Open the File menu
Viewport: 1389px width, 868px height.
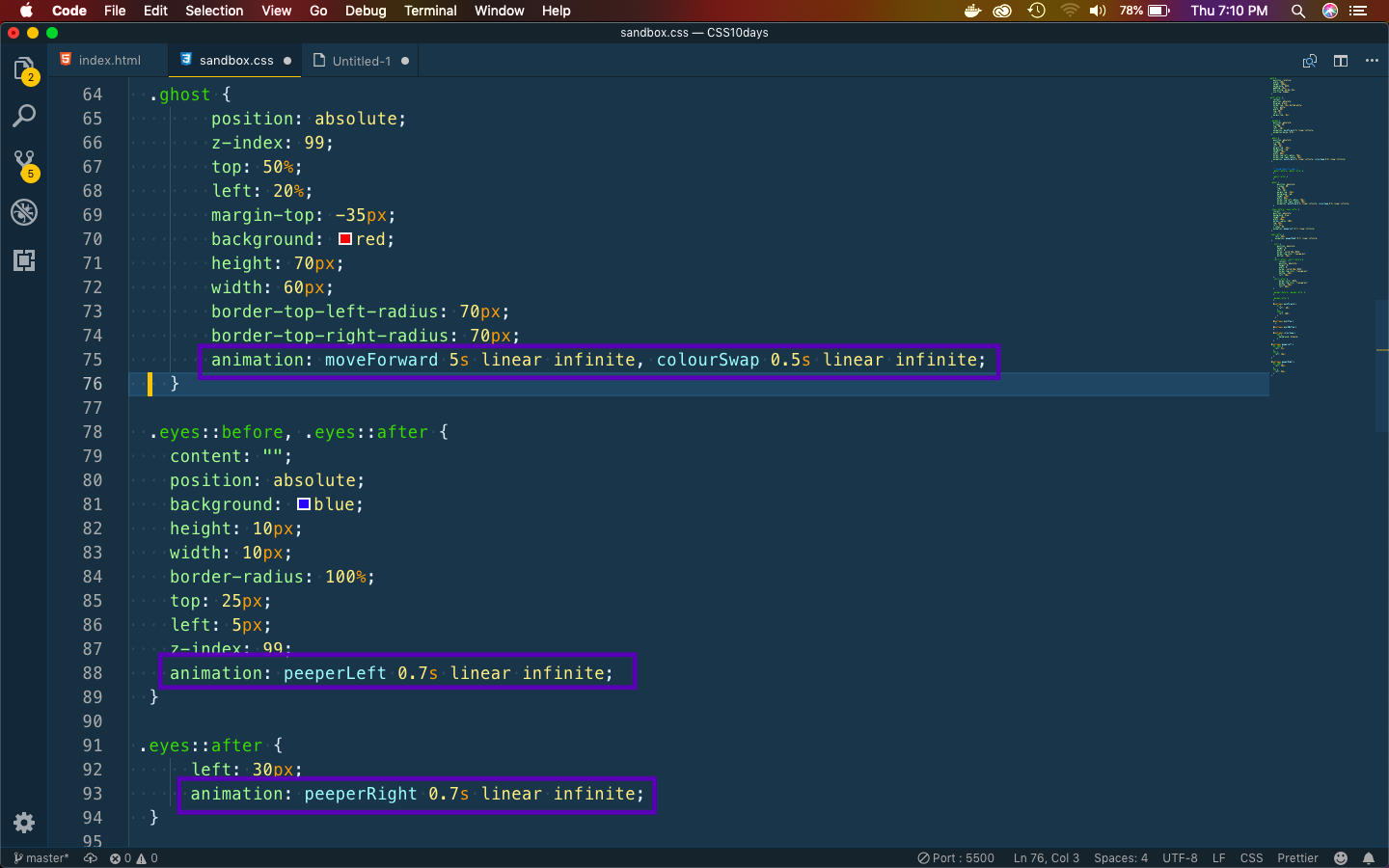[x=115, y=11]
